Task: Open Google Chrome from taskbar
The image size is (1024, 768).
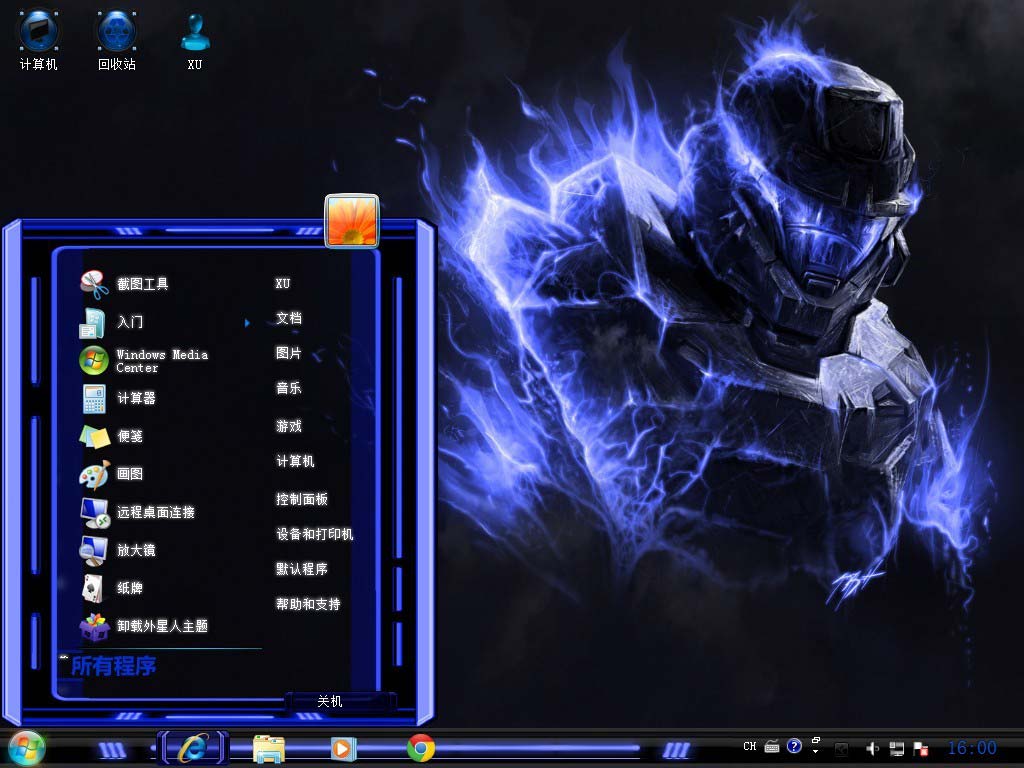Action: point(421,748)
